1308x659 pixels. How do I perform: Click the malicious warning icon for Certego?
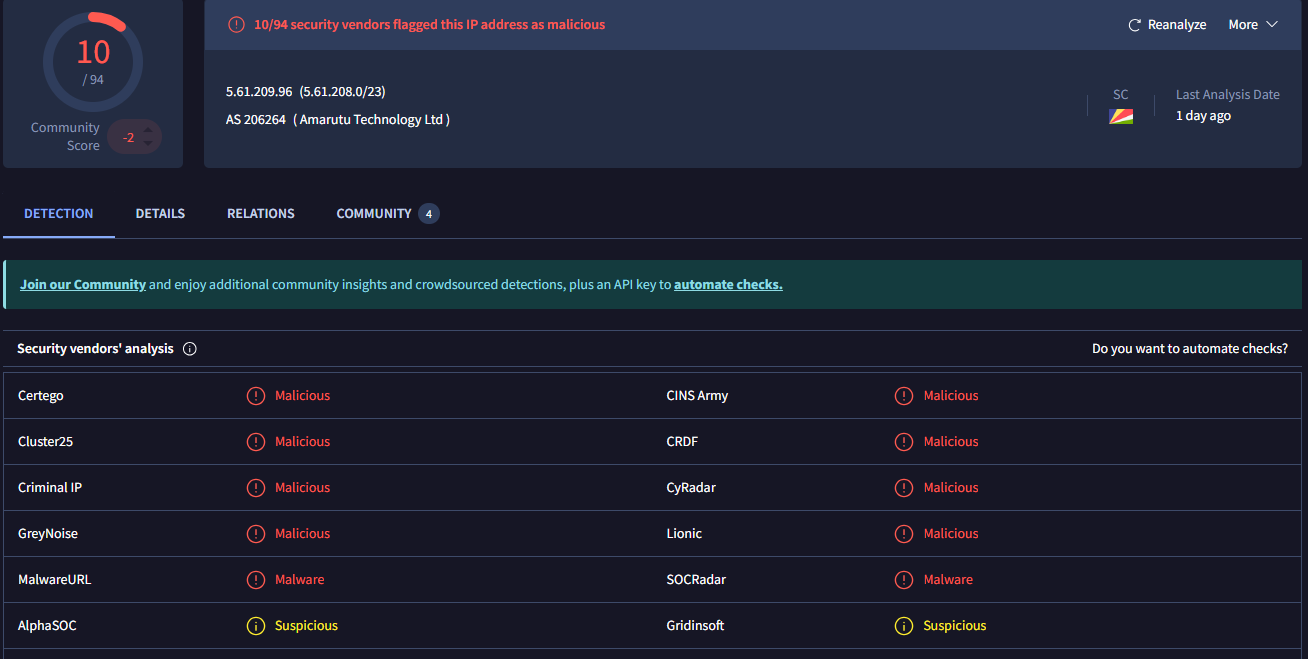pyautogui.click(x=256, y=396)
